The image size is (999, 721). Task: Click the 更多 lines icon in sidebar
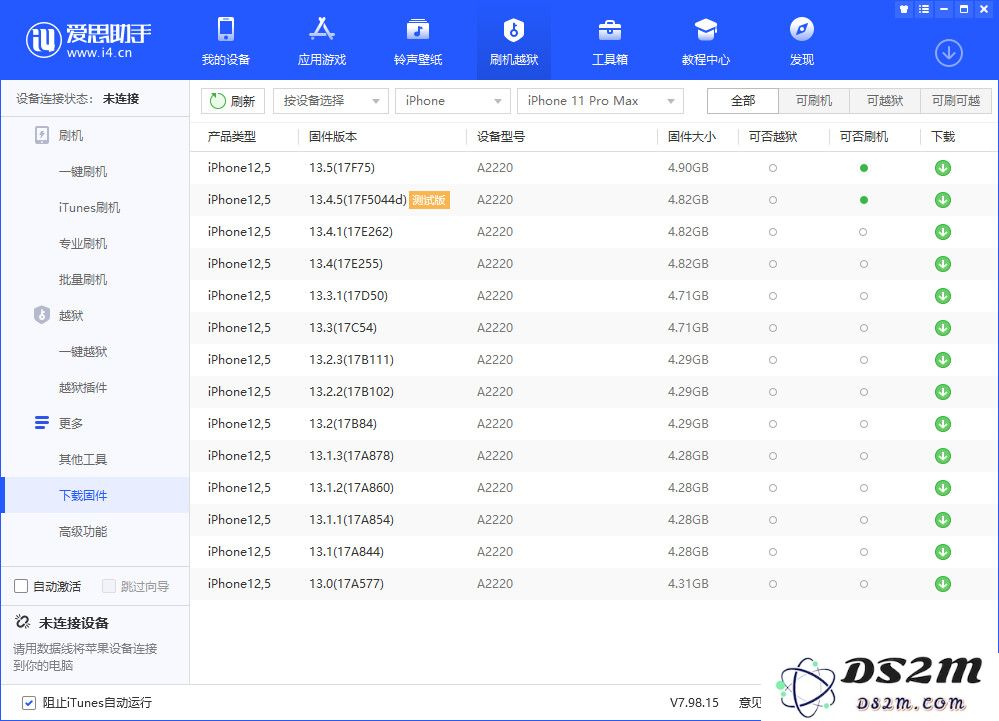click(x=41, y=423)
